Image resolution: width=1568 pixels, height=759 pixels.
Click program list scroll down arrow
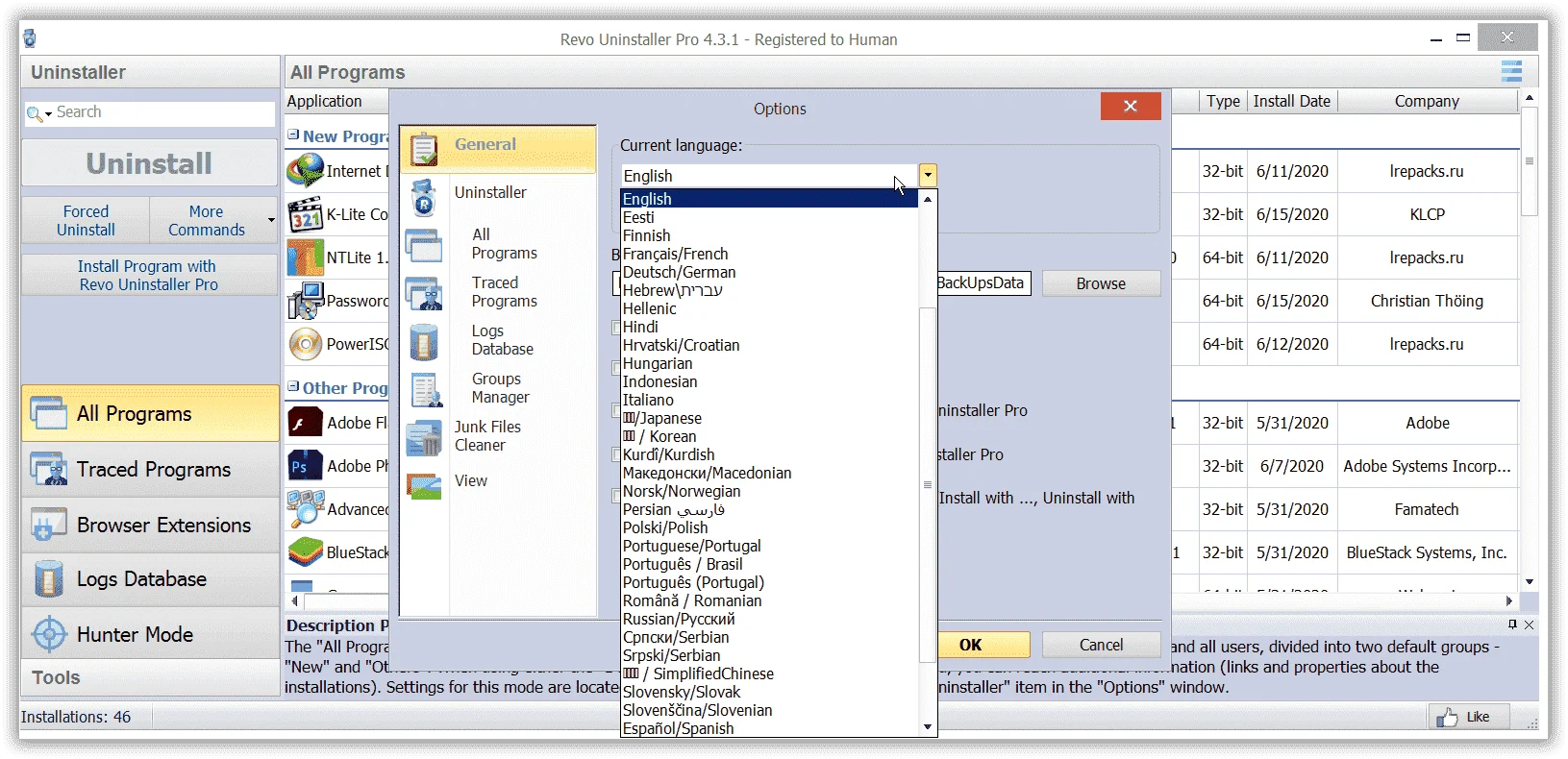coord(1529,581)
